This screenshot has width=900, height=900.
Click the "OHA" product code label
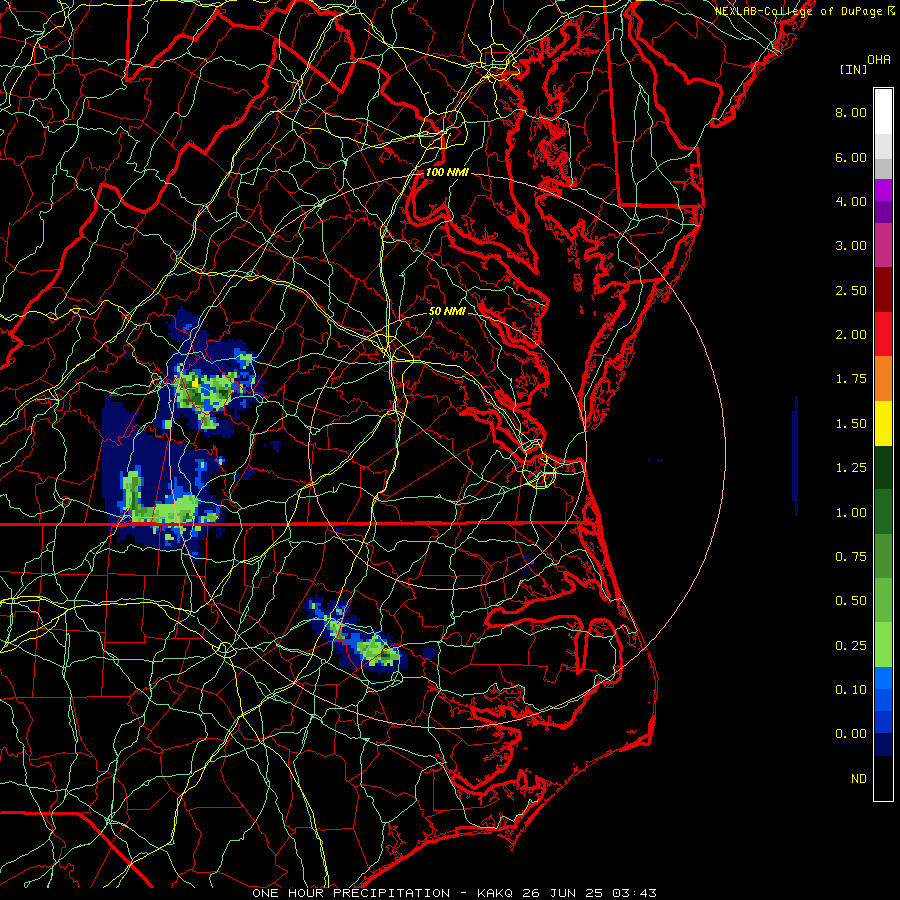click(879, 60)
